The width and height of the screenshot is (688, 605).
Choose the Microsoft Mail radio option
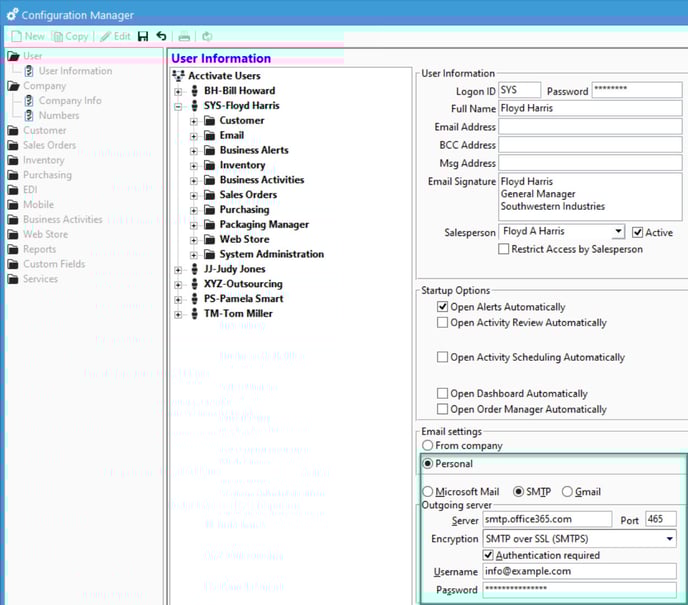pos(427,492)
